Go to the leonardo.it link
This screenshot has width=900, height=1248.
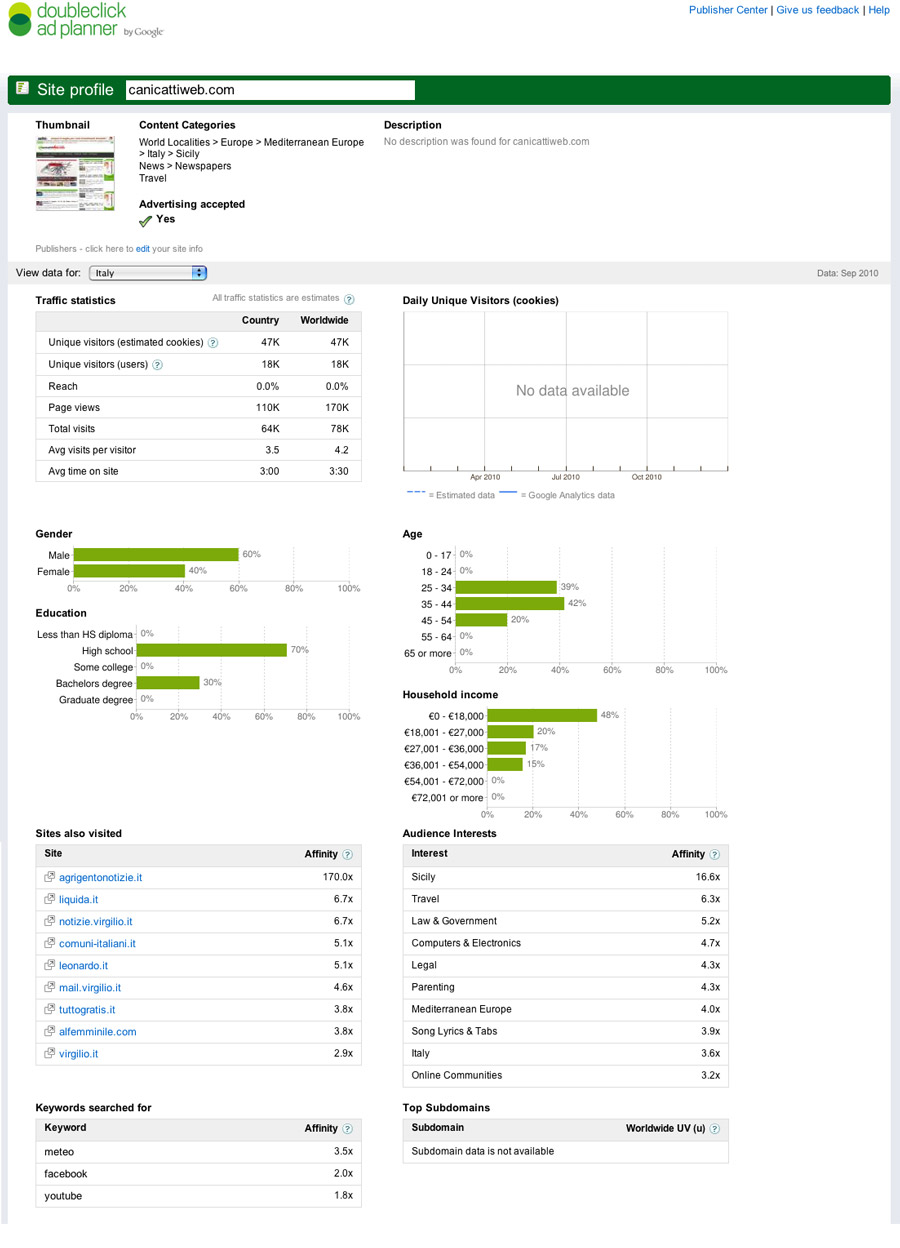coord(83,966)
